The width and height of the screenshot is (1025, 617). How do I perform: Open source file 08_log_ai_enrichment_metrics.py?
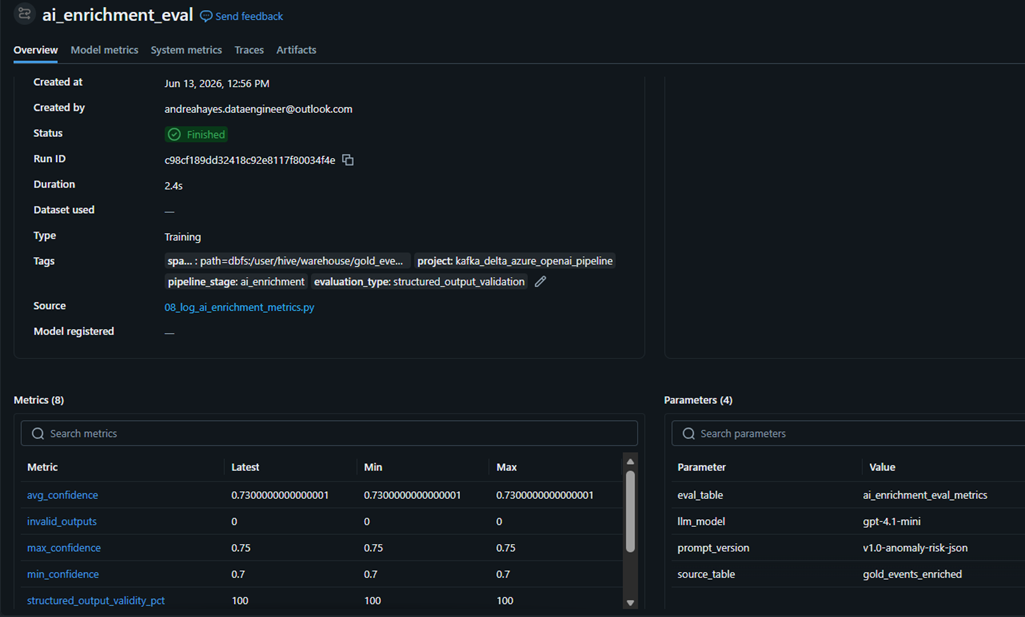point(239,307)
